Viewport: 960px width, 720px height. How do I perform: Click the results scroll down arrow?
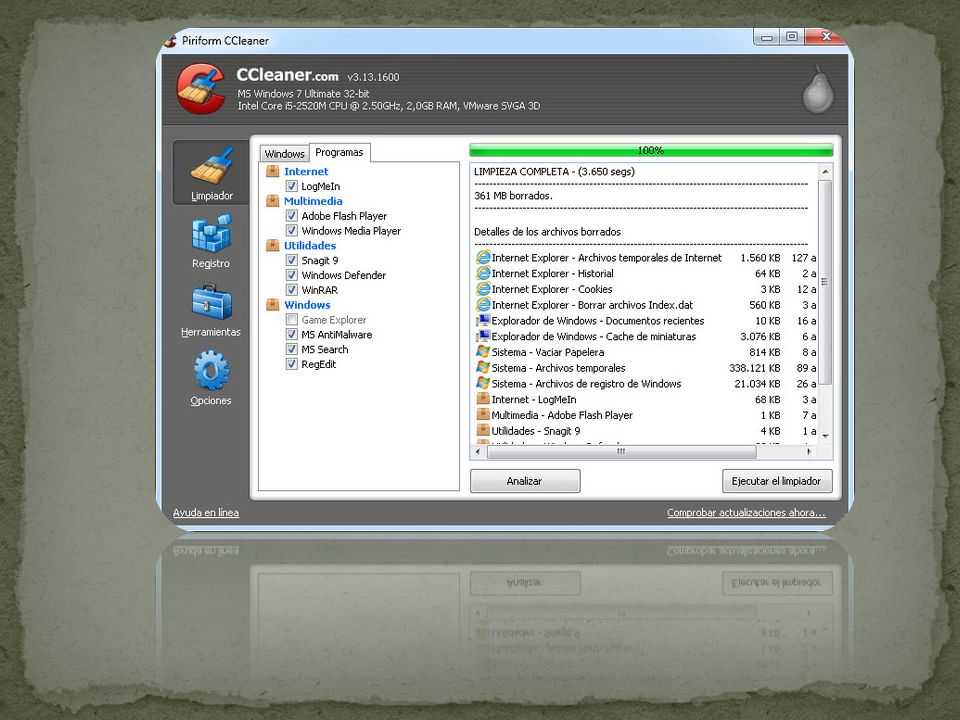point(825,437)
